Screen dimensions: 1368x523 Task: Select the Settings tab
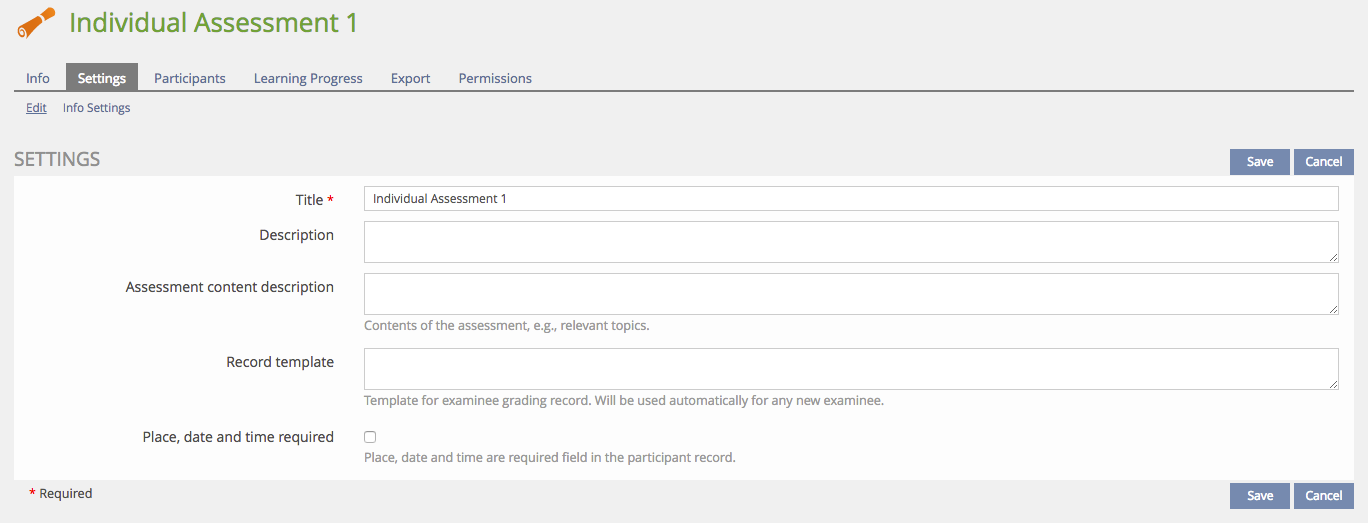pyautogui.click(x=102, y=78)
